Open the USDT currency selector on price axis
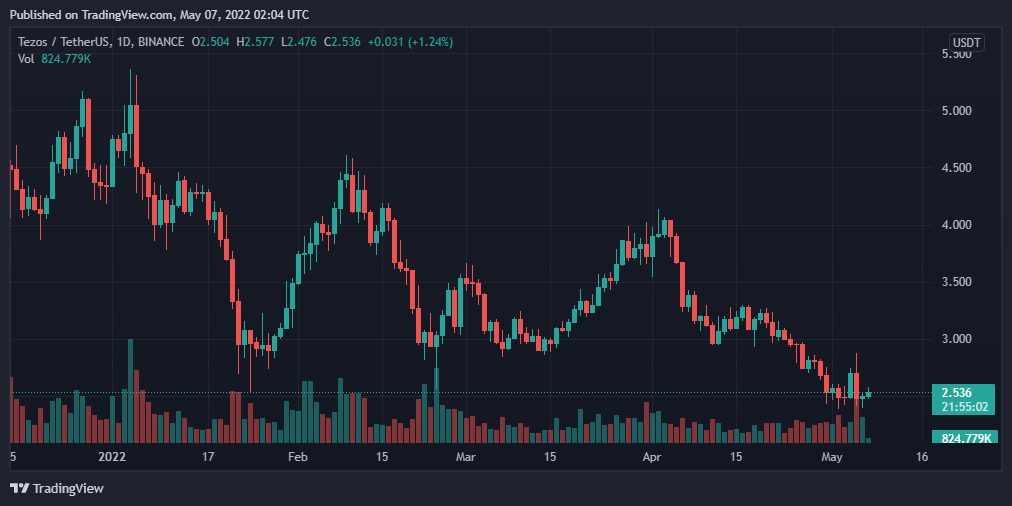The height and width of the screenshot is (506, 1012). pyautogui.click(x=965, y=42)
